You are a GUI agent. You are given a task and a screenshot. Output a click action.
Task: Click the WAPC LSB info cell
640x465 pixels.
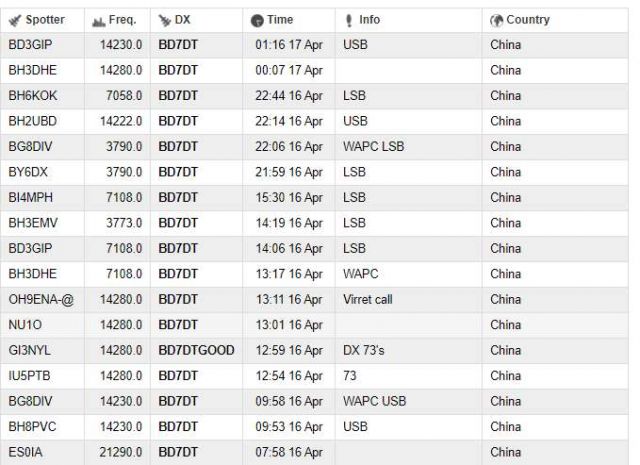coord(372,147)
